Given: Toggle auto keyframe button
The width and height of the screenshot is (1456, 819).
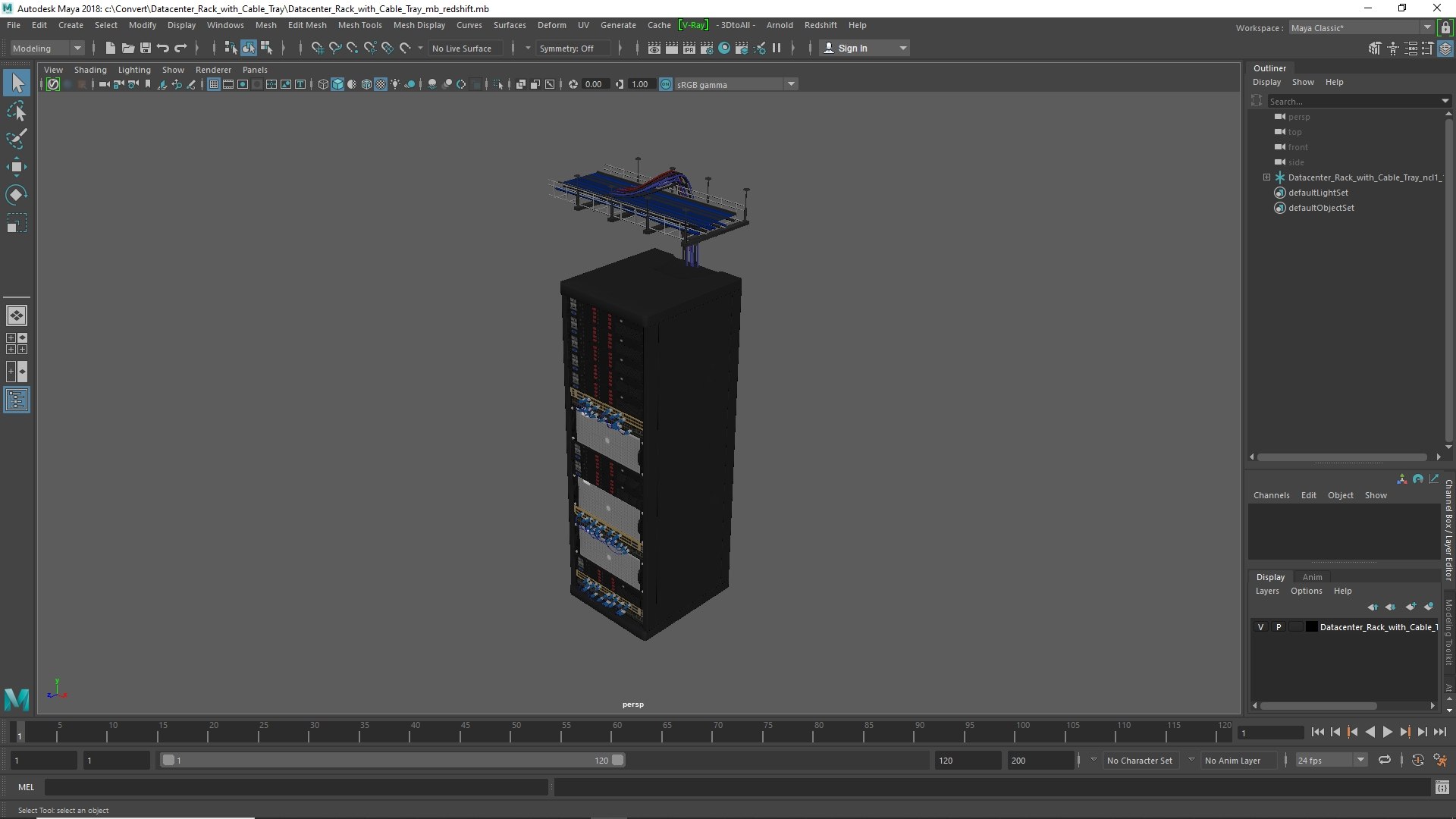Looking at the screenshot, I should coord(1417,760).
